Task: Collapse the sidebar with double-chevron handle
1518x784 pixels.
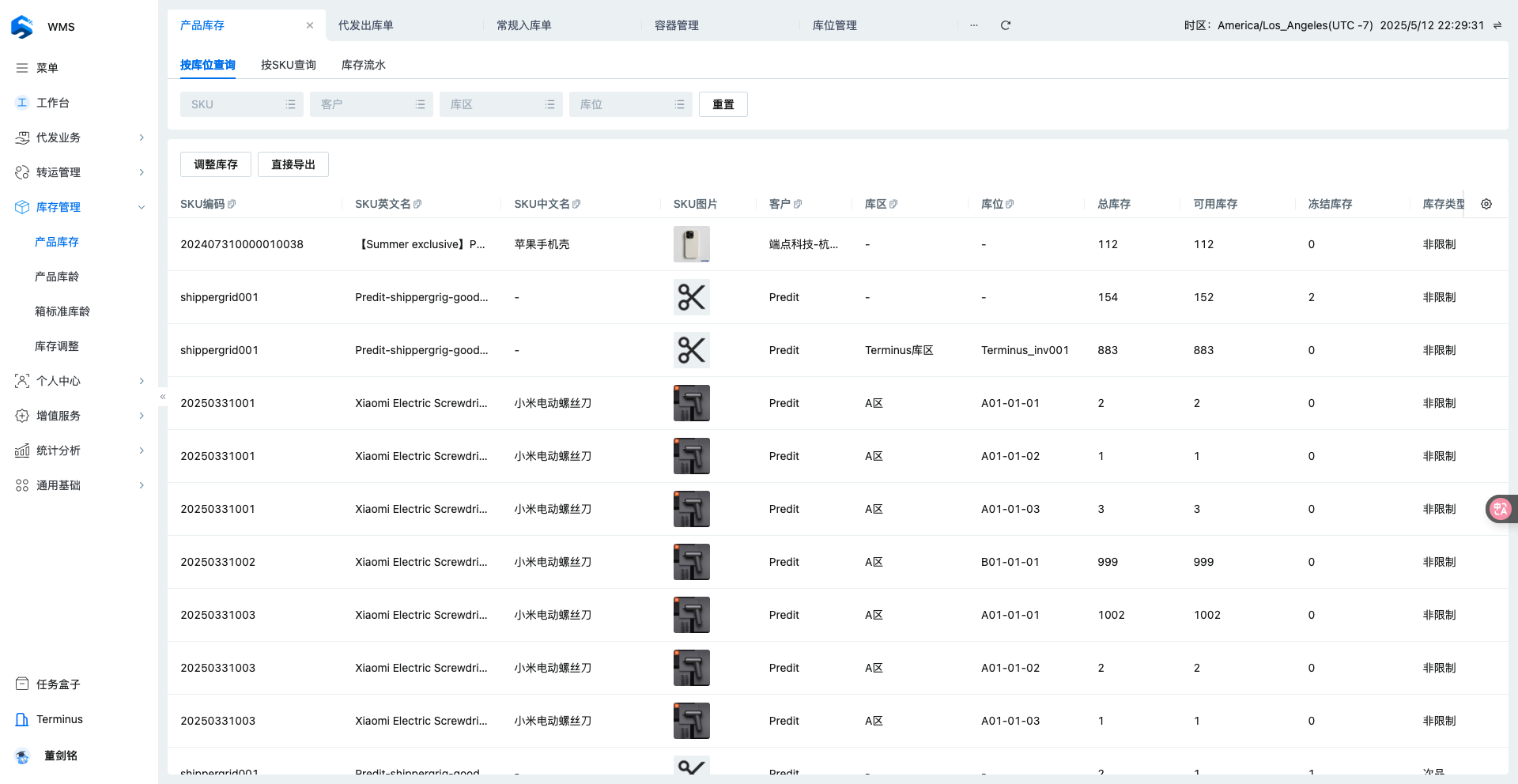Action: pyautogui.click(x=163, y=397)
